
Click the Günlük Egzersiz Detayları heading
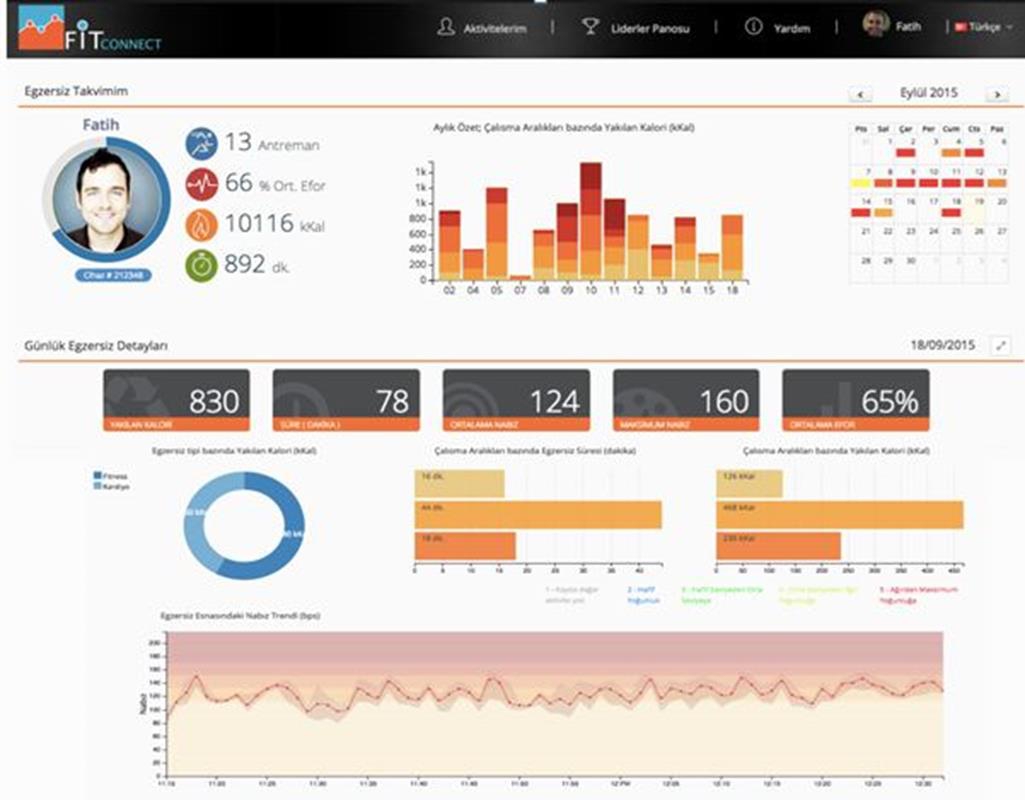[96, 346]
